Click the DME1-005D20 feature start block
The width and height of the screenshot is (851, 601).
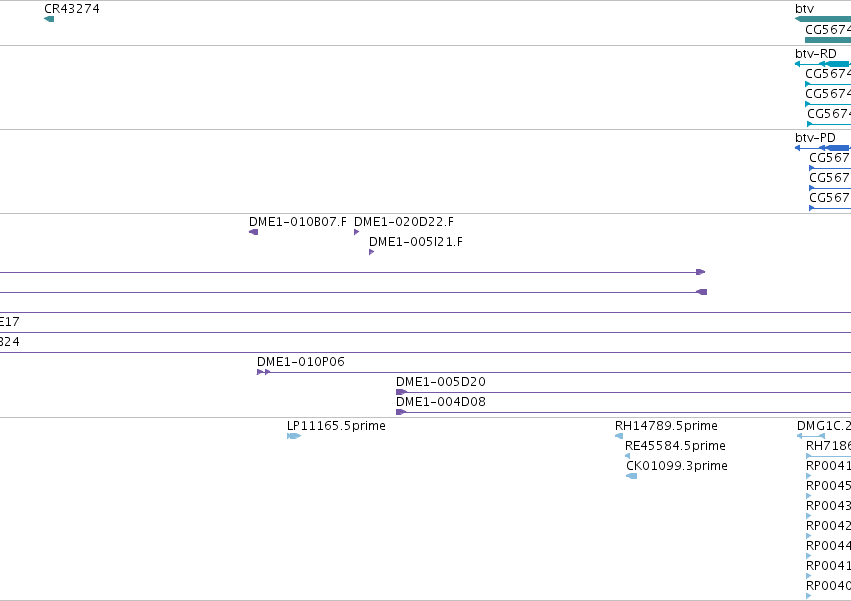tap(402, 392)
